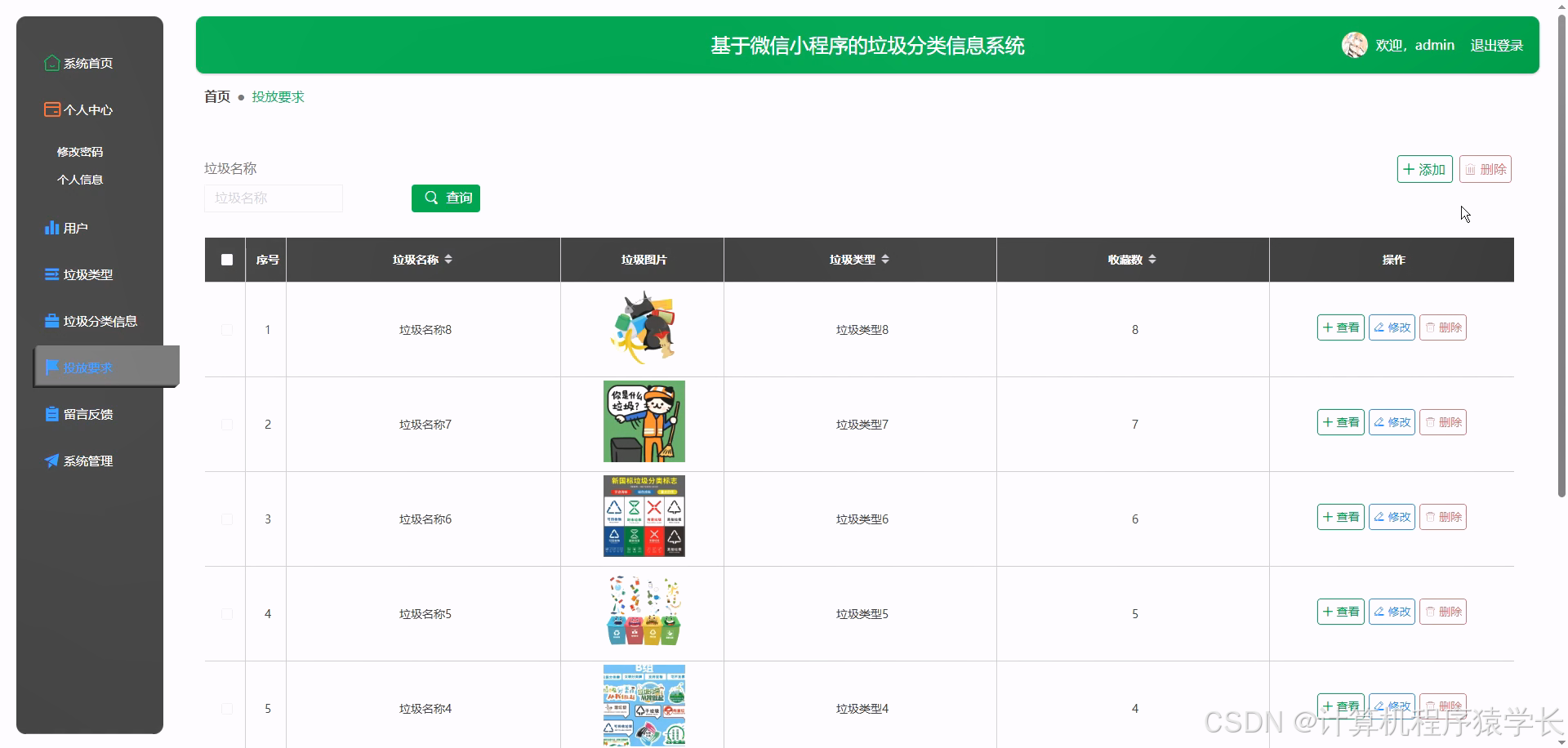The image size is (1568, 748).
Task: Check the checkbox for 垃圾名称8 row
Action: (226, 330)
